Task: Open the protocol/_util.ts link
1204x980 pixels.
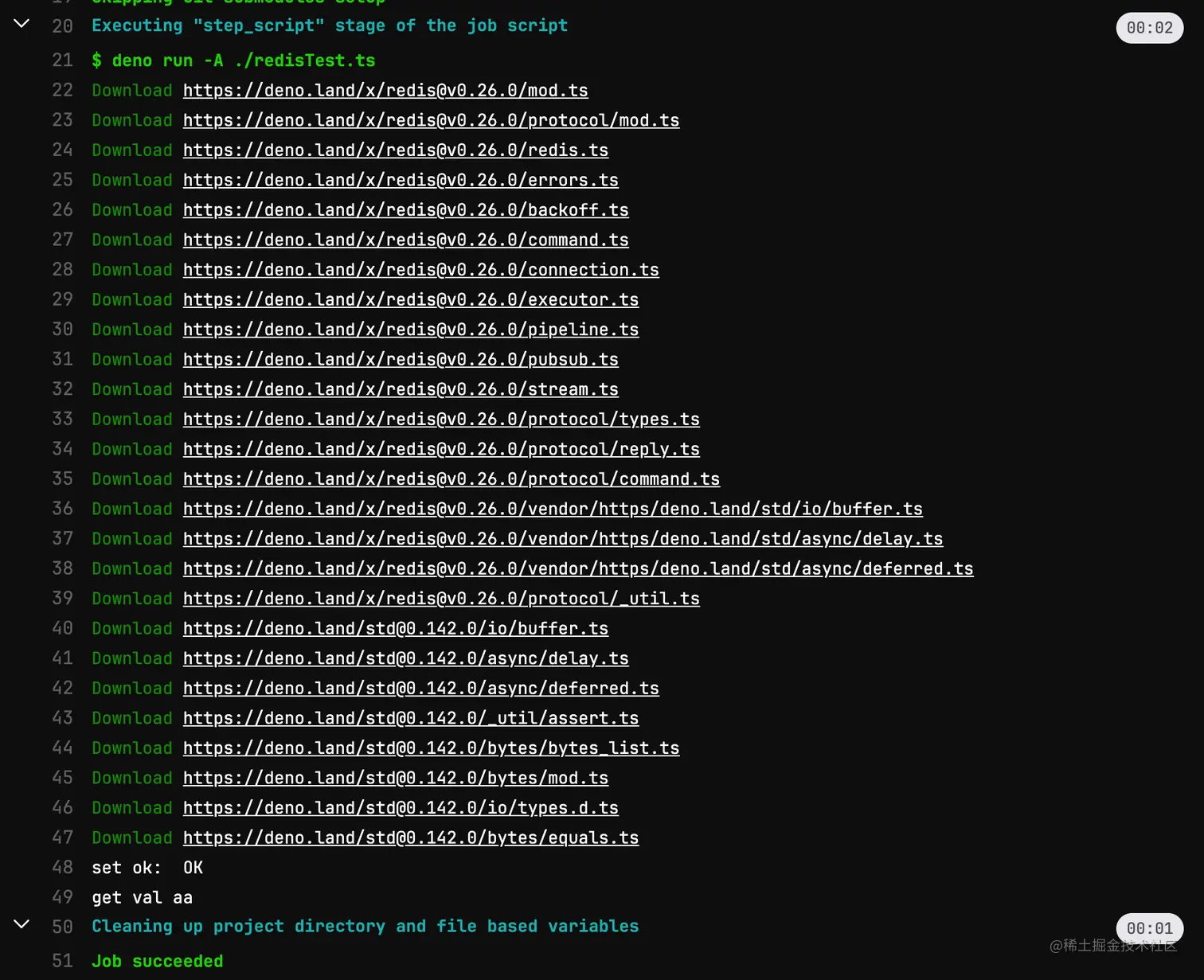Action: pos(441,599)
